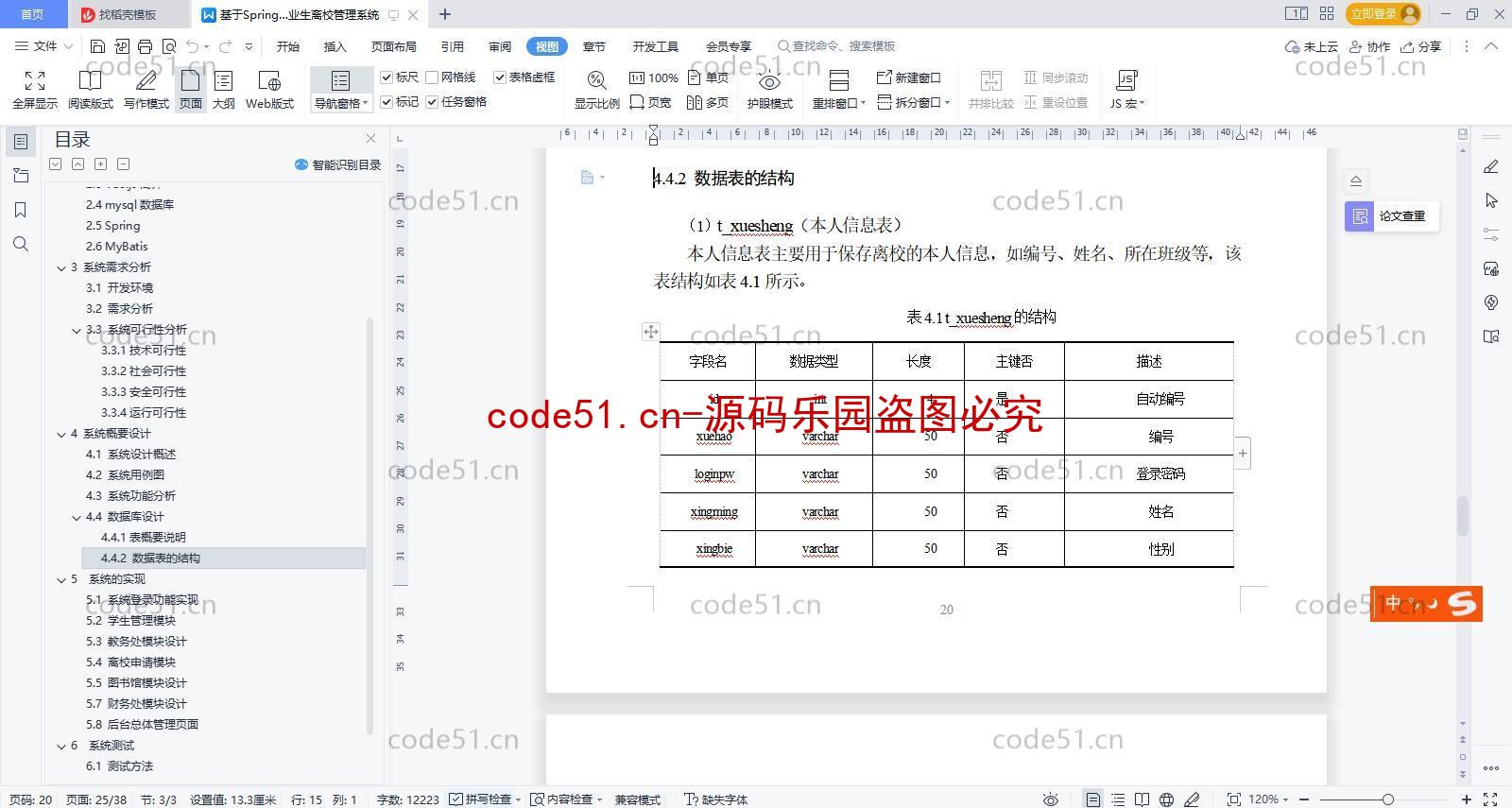The width and height of the screenshot is (1512, 808).
Task: Click web layout globe icon in status bar
Action: click(x=1167, y=799)
